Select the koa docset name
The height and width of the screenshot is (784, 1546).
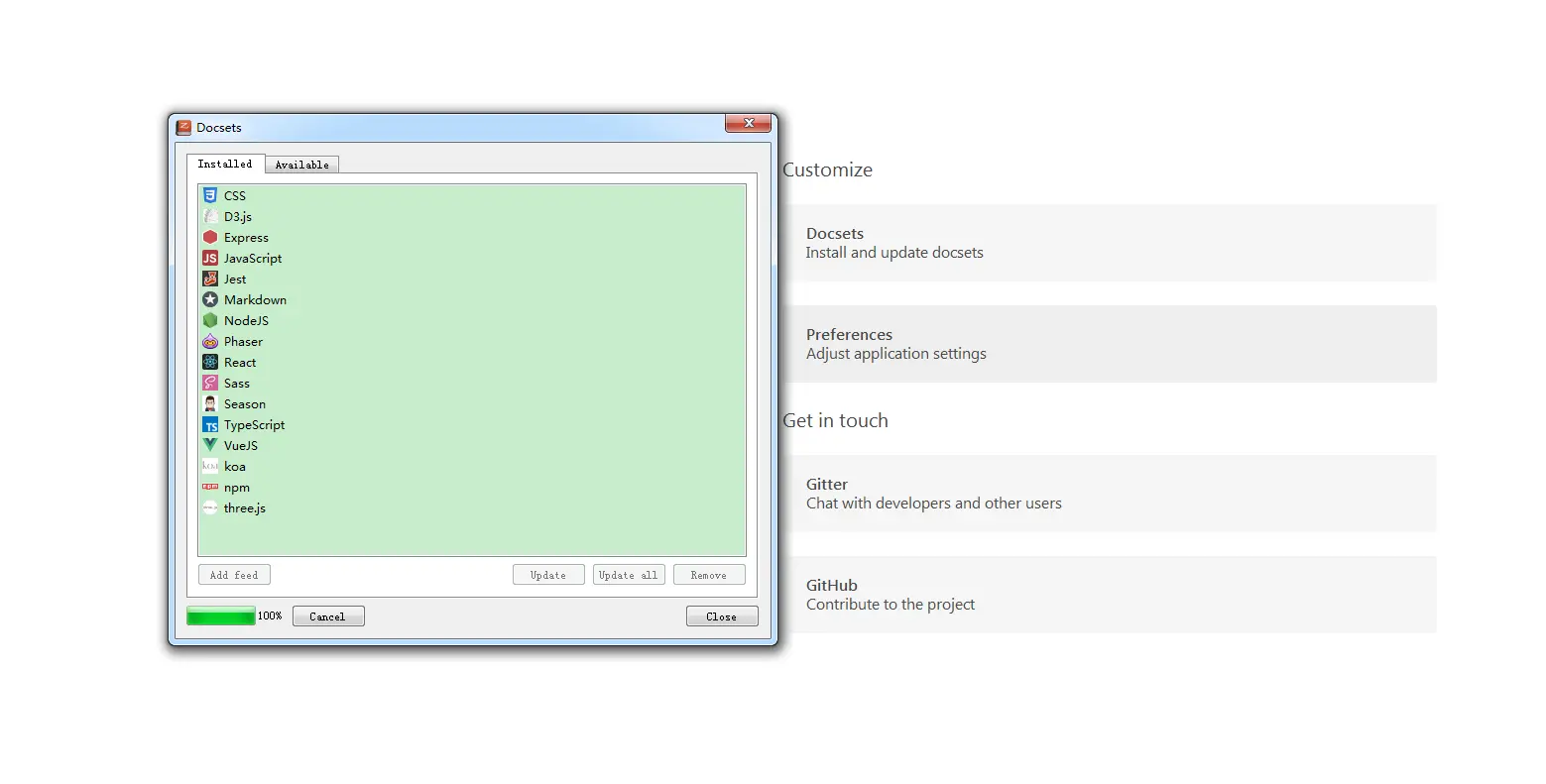tap(235, 466)
